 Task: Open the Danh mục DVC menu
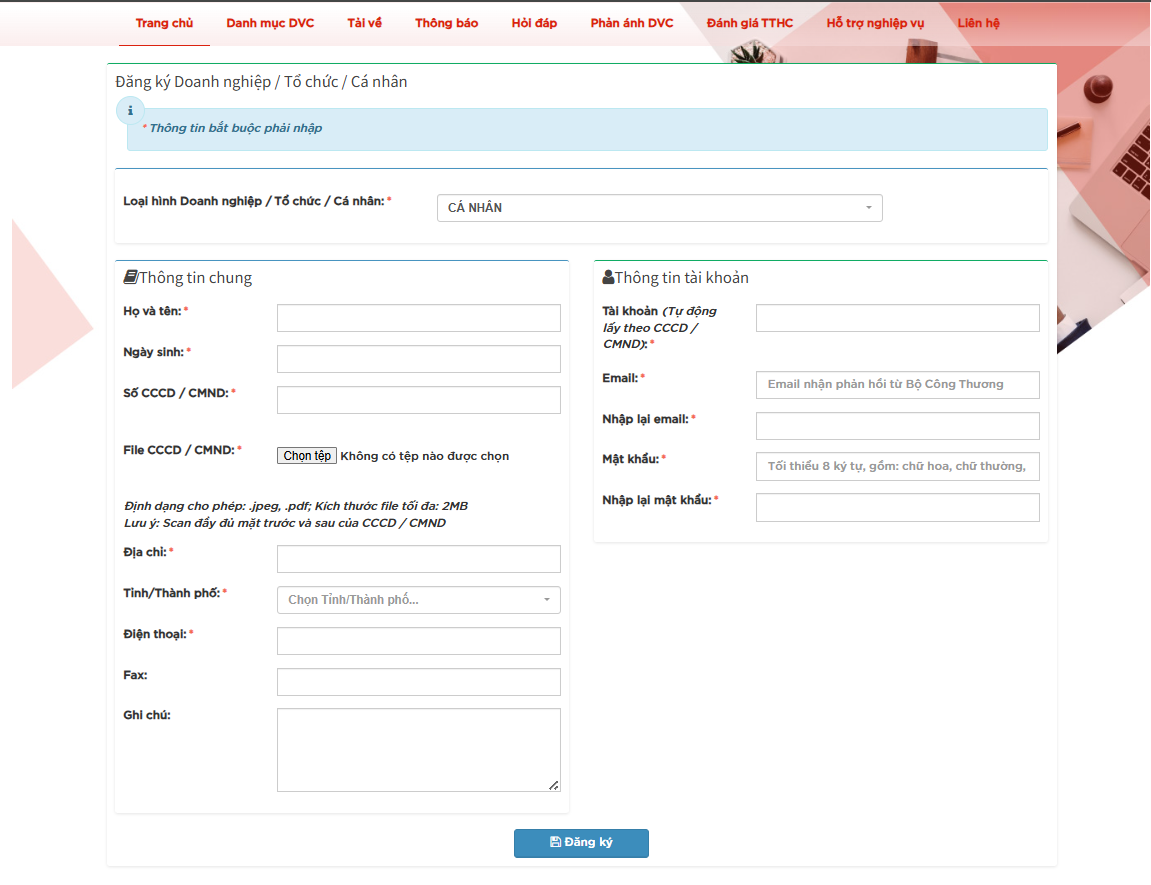click(270, 23)
